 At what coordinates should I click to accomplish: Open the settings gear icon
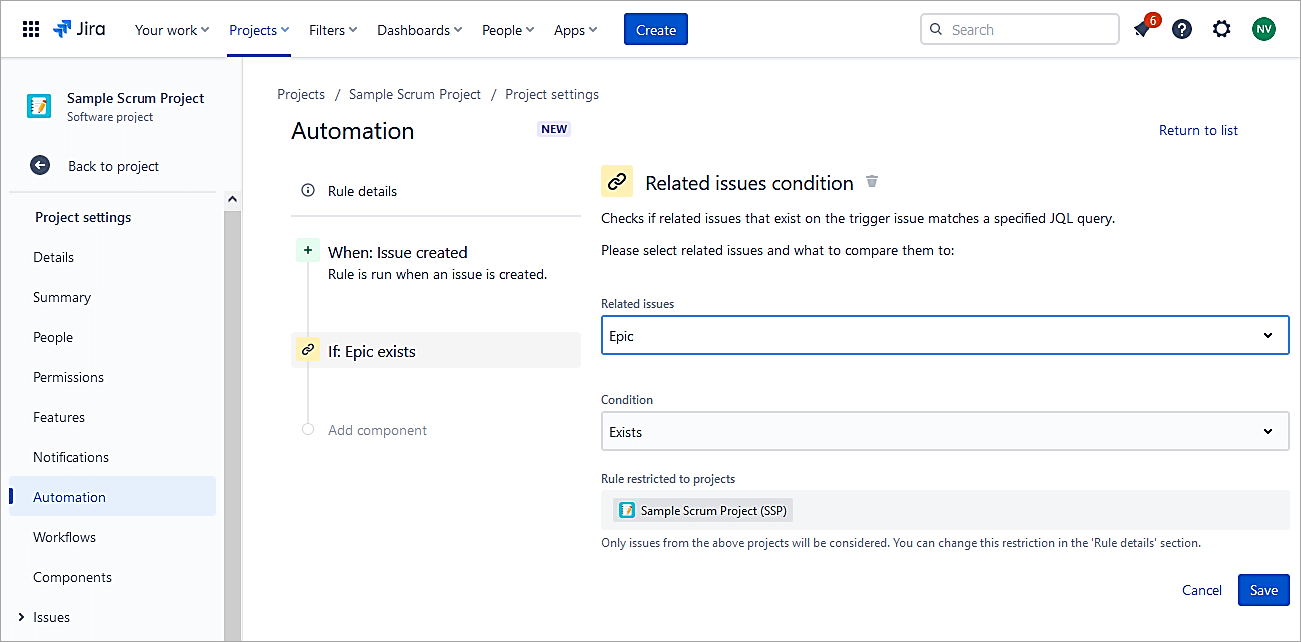1222,29
